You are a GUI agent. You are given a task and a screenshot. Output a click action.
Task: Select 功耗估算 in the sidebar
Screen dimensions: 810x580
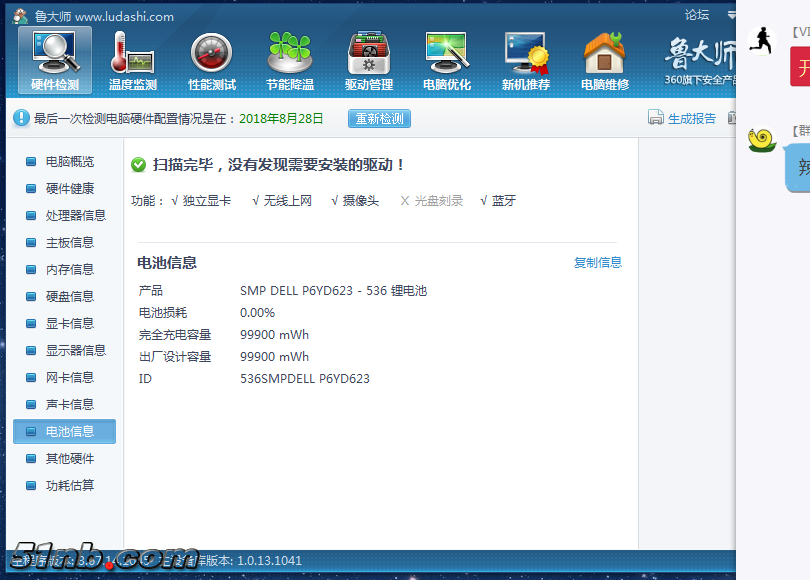click(69, 485)
